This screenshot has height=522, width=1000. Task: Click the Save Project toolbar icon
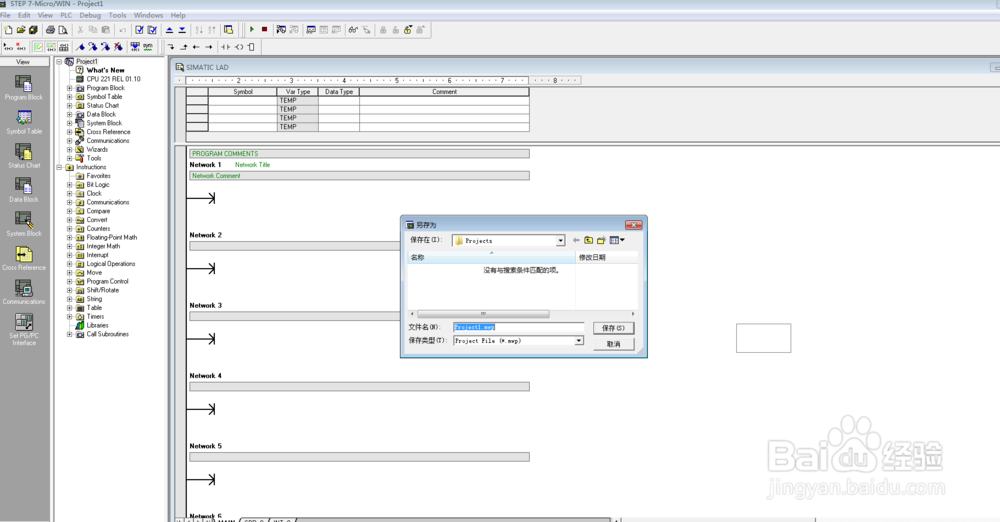pyautogui.click(x=33, y=30)
